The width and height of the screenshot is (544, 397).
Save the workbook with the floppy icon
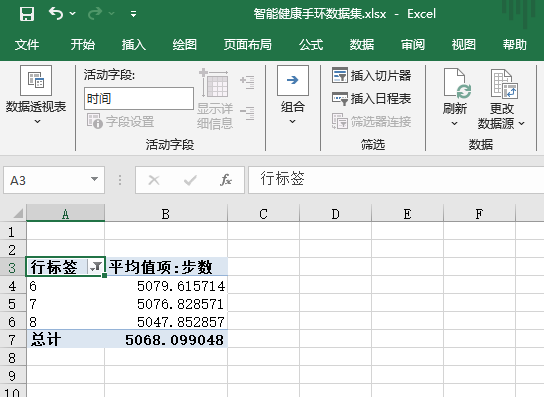(x=27, y=14)
